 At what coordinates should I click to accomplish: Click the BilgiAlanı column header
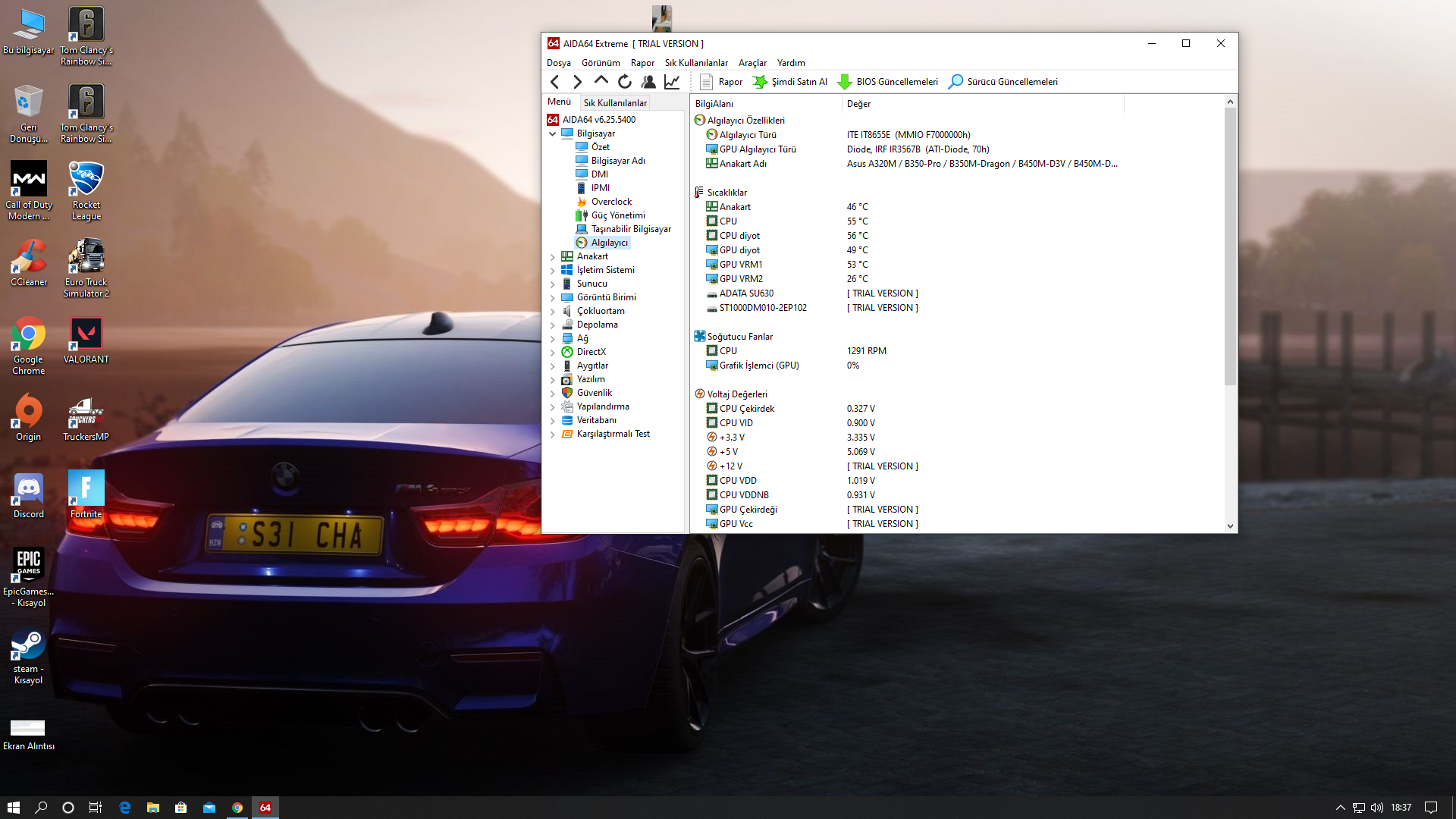765,104
